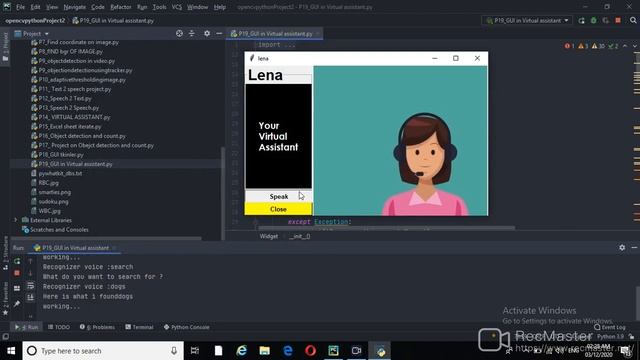Open the Refactor menu
Screen dimensions: 640x360
121,7
